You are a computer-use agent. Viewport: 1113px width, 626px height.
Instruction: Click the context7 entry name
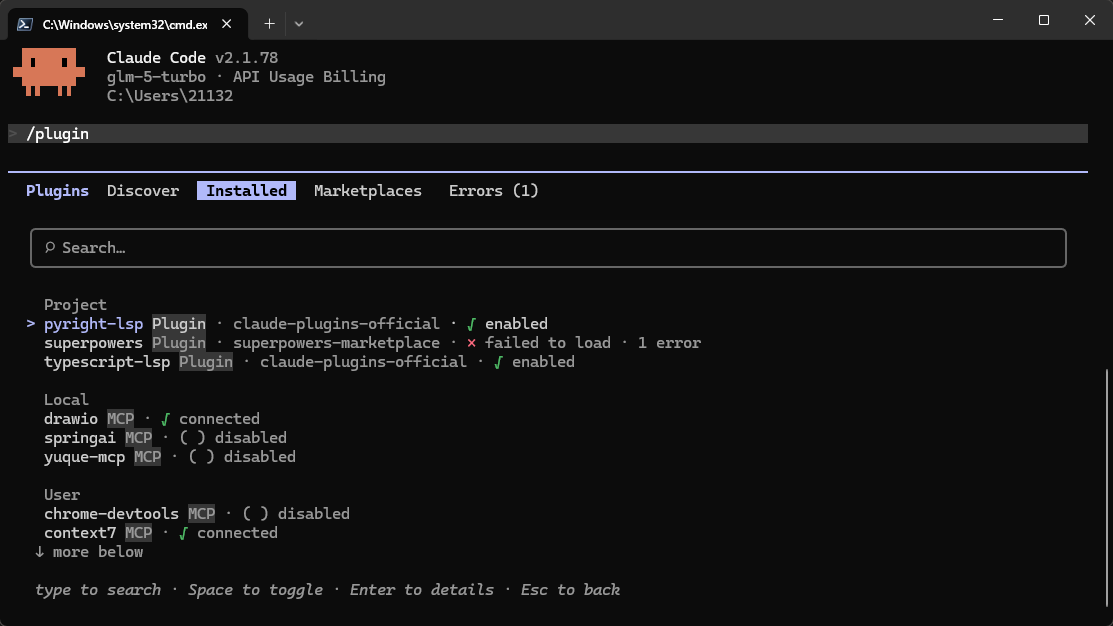coord(80,533)
